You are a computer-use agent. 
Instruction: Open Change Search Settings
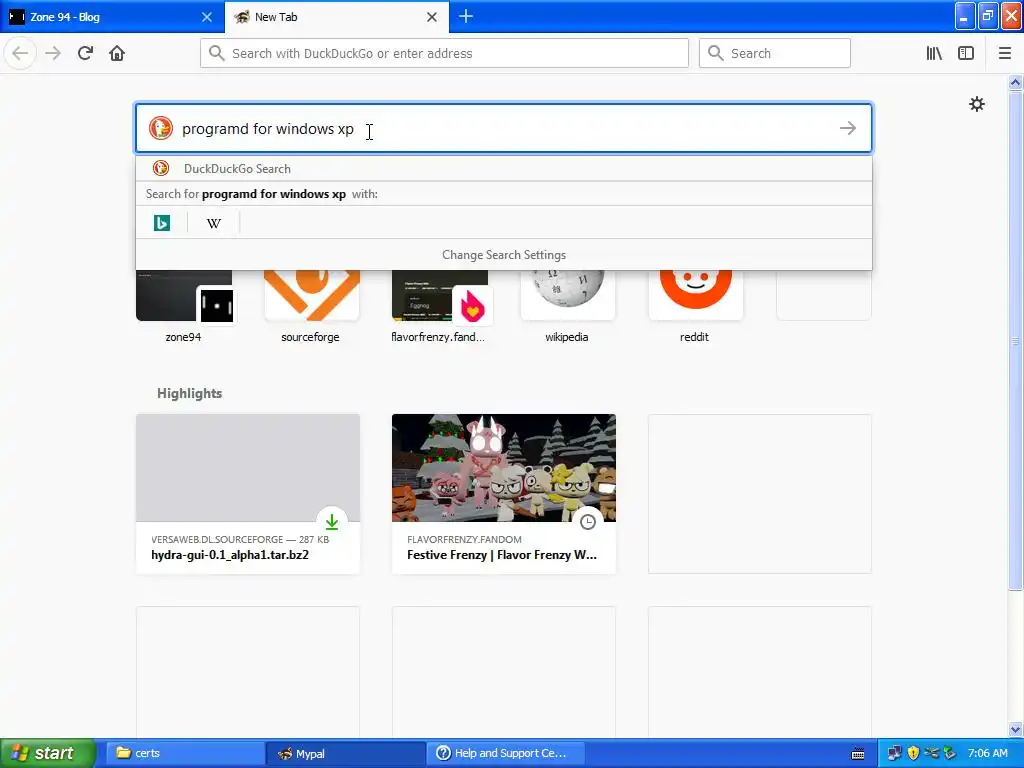tap(504, 255)
